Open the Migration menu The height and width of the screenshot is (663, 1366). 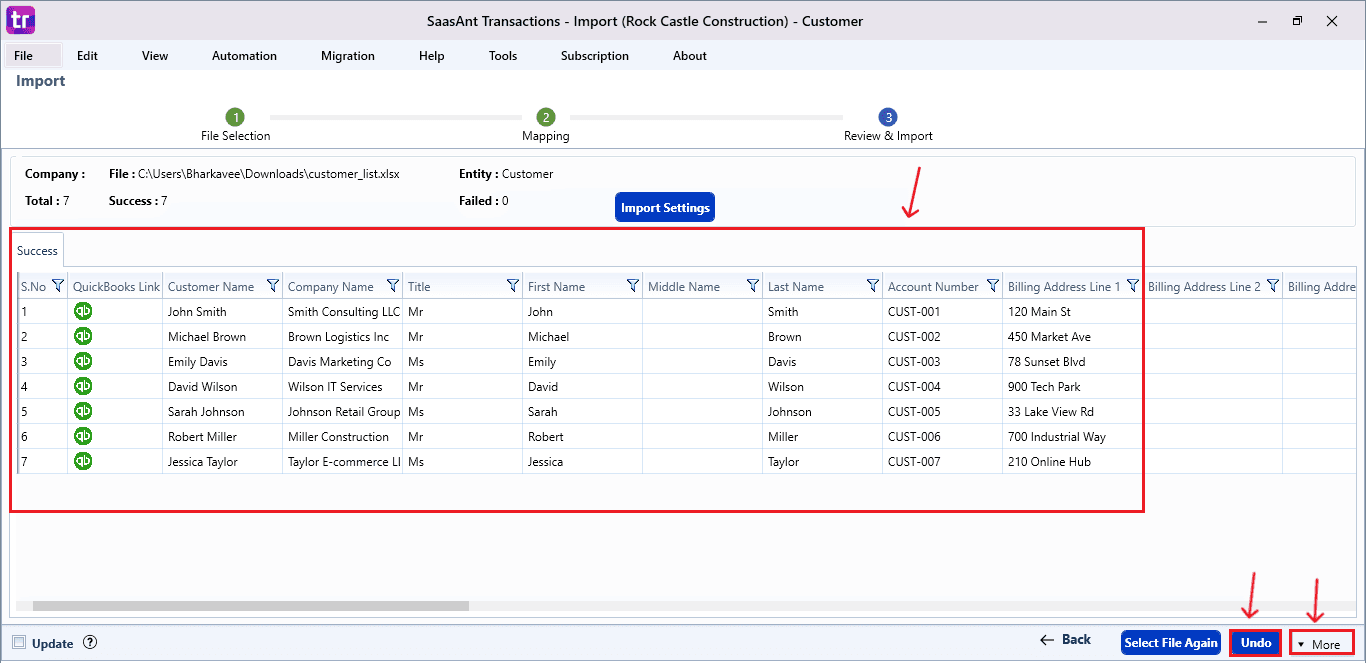[x=348, y=56]
